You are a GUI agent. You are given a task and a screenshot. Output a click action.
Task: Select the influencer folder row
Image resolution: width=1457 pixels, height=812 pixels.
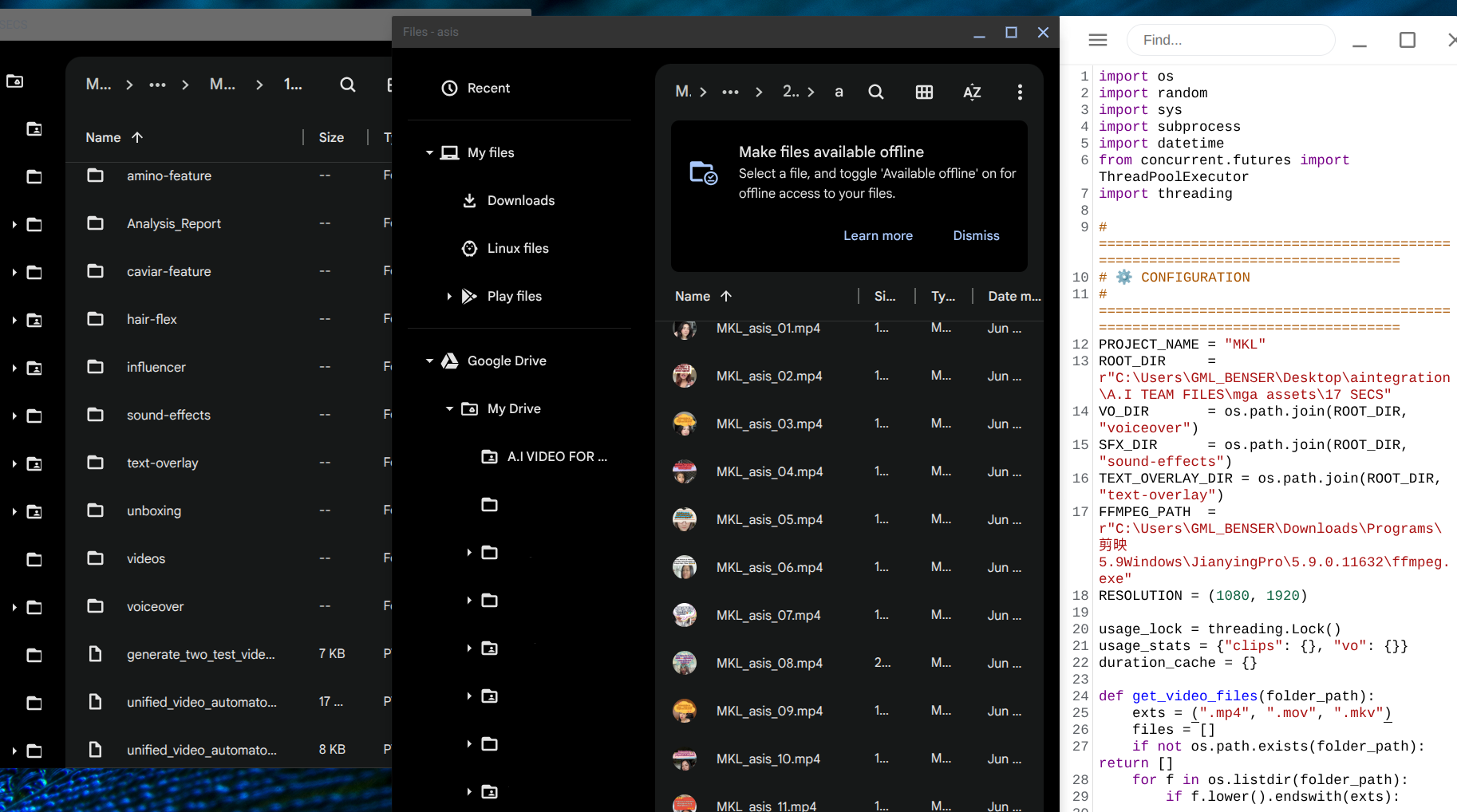[228, 367]
